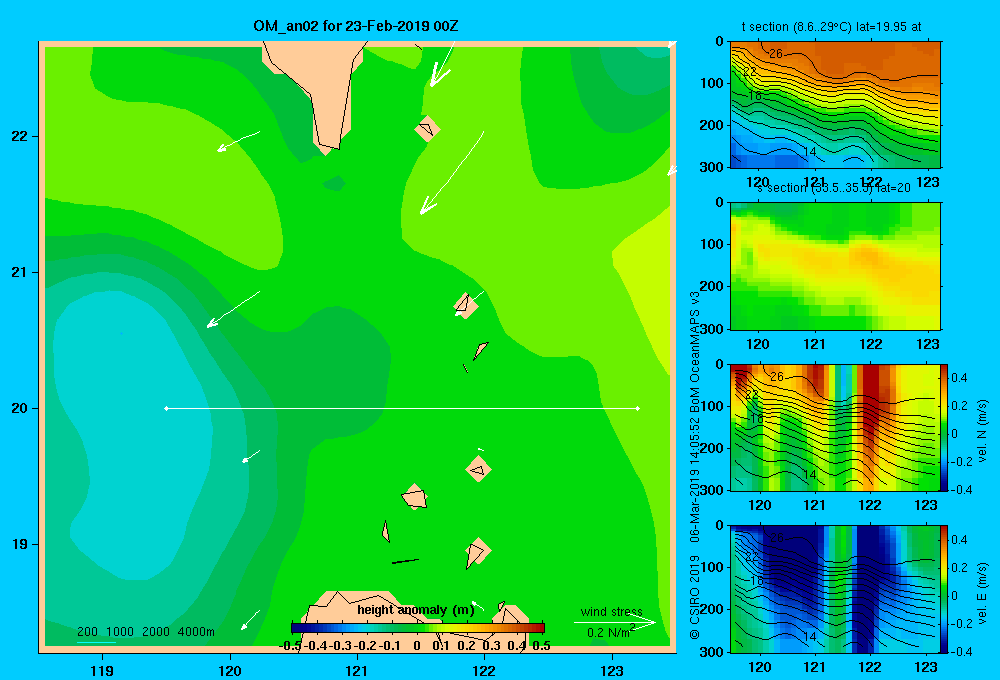Viewport: 1000px width, 680px height.
Task: Click latitude label 19 on the main map
Action: tap(20, 544)
